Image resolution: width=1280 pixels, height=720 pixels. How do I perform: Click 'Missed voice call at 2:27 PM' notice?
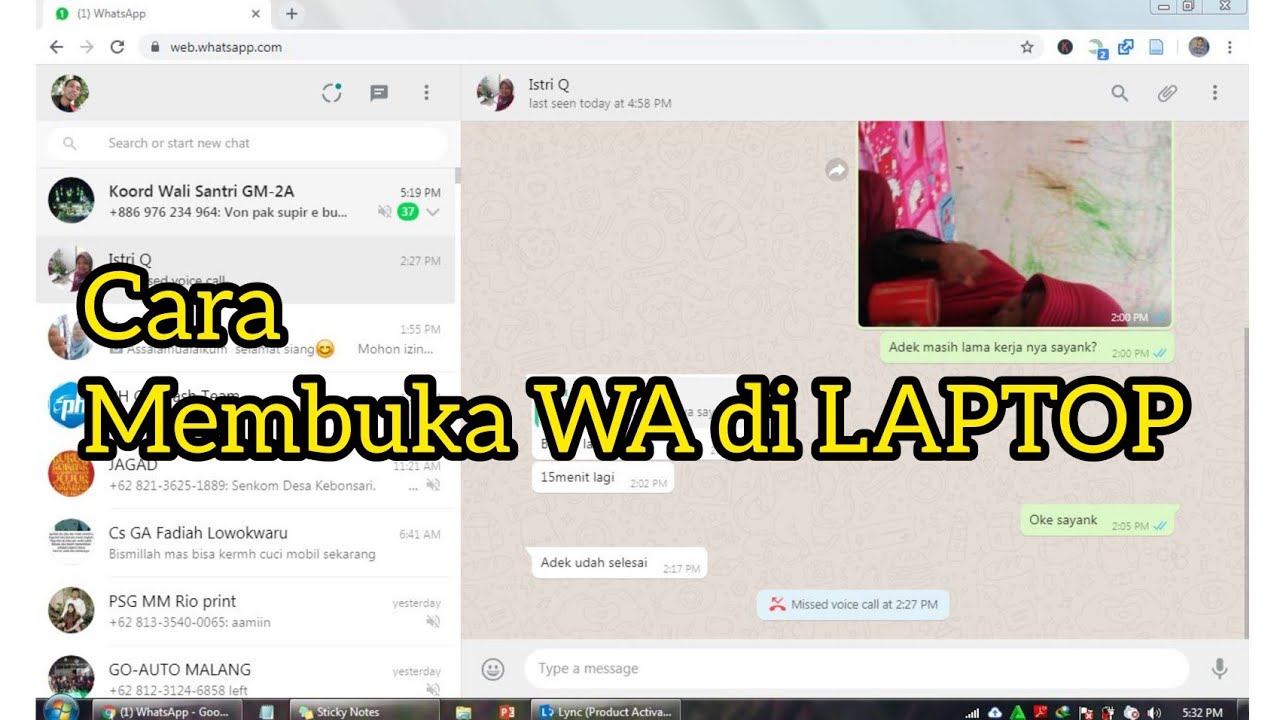[x=853, y=604]
